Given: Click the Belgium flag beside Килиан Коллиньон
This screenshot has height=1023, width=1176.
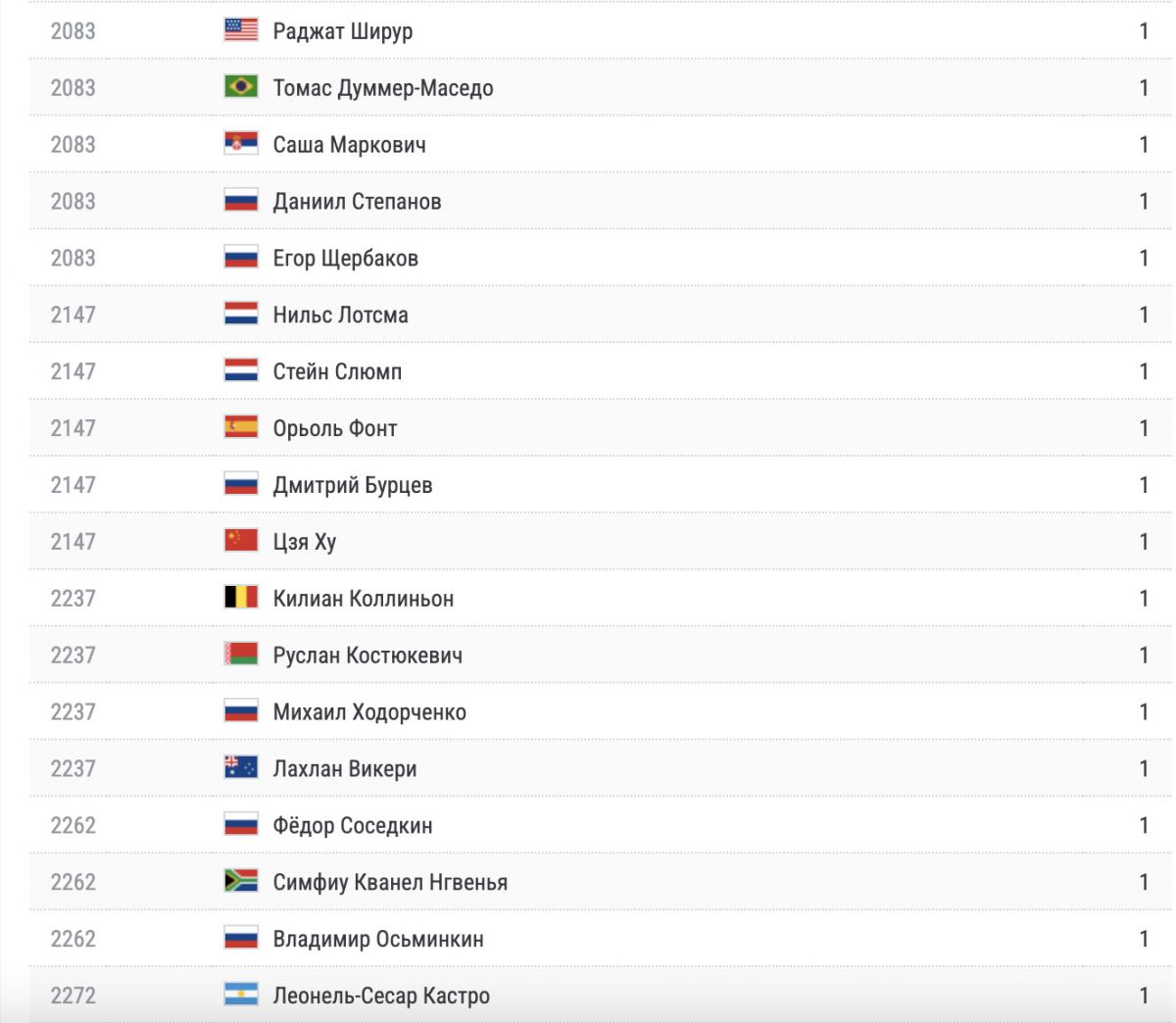Looking at the screenshot, I should 241,598.
